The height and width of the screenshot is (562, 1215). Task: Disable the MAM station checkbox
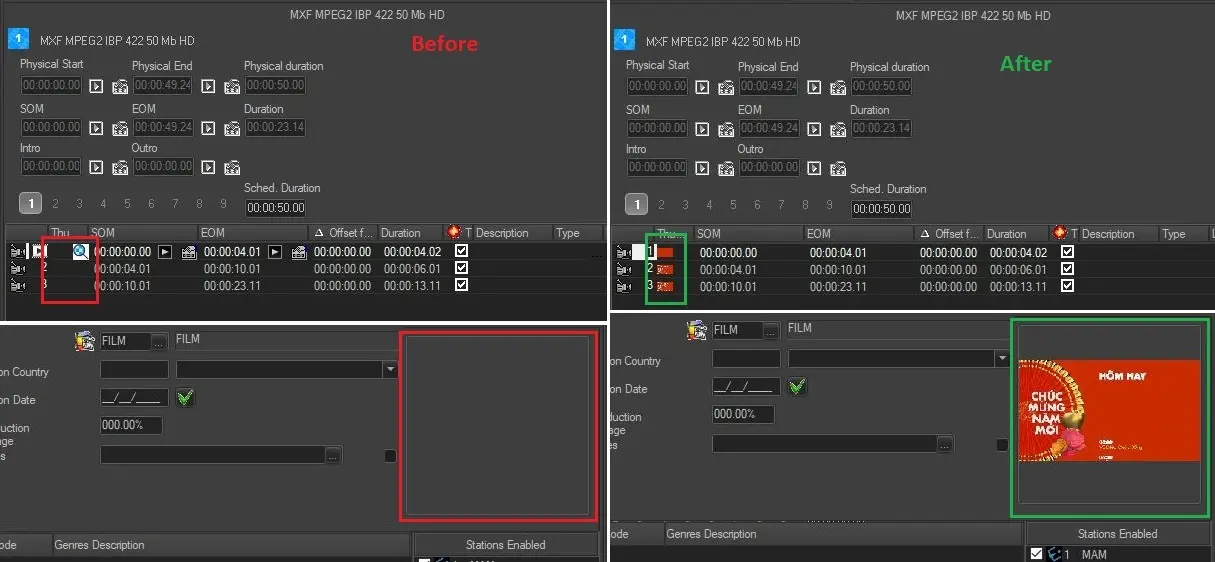(x=1036, y=554)
